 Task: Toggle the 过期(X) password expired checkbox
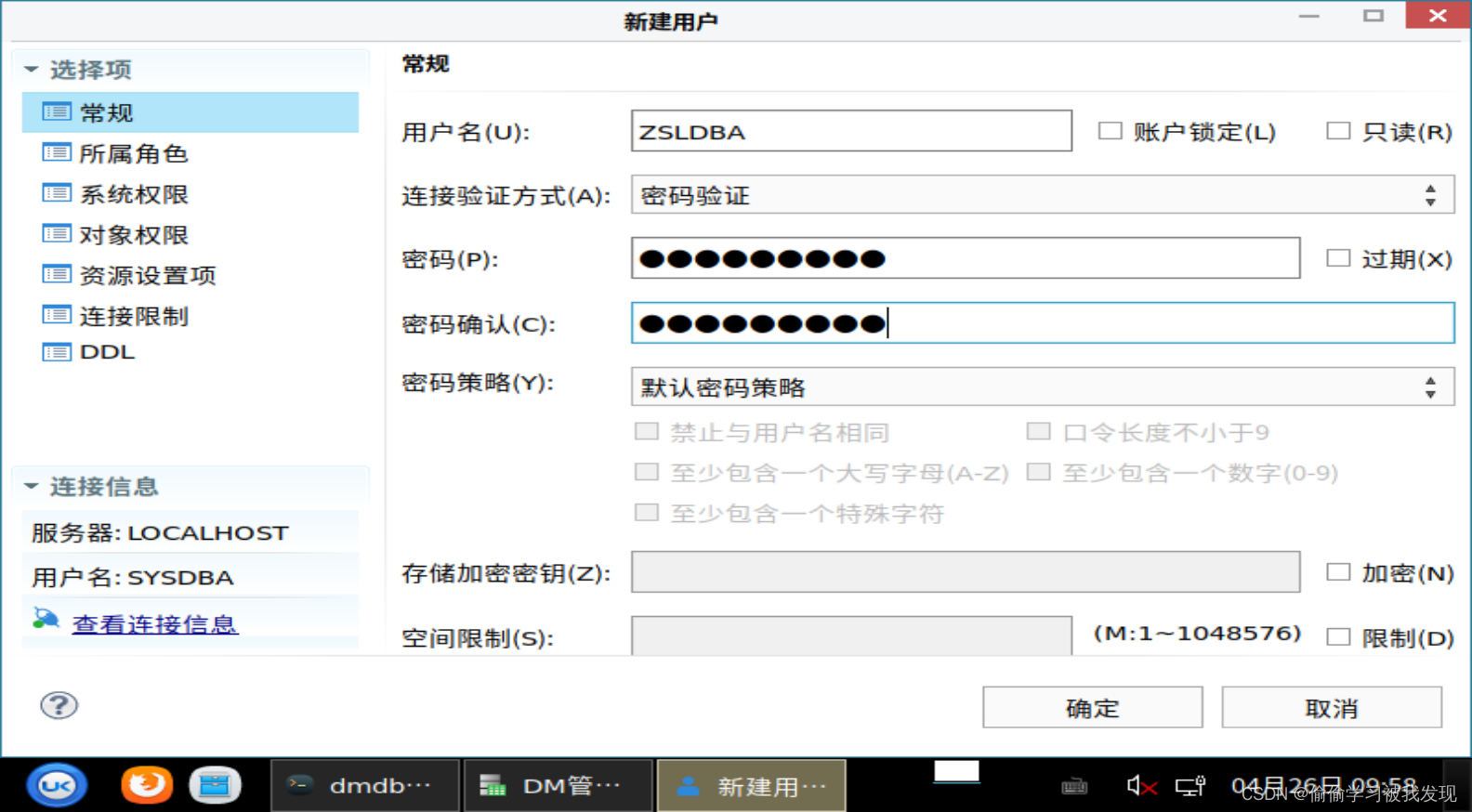click(x=1338, y=258)
